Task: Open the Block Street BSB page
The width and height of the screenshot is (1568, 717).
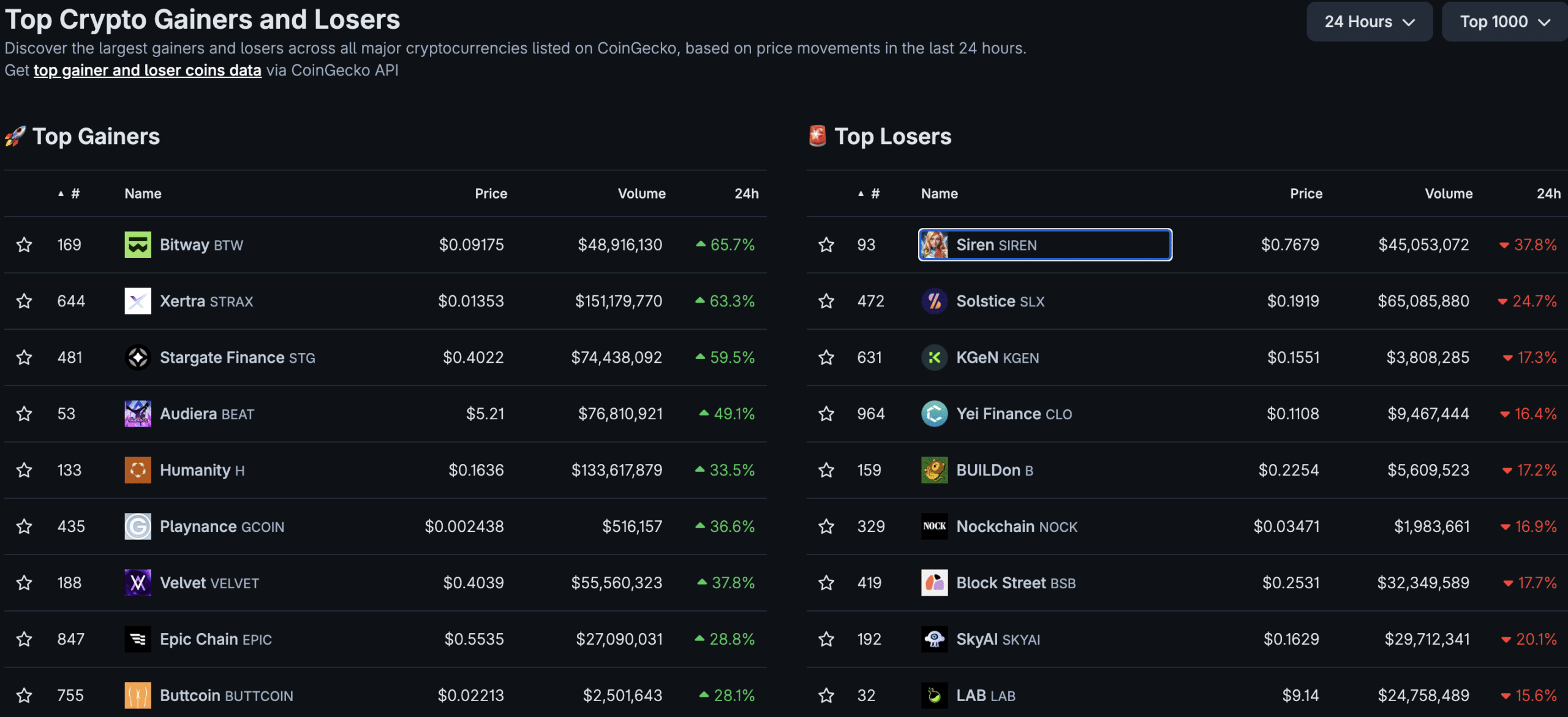Action: tap(1016, 583)
